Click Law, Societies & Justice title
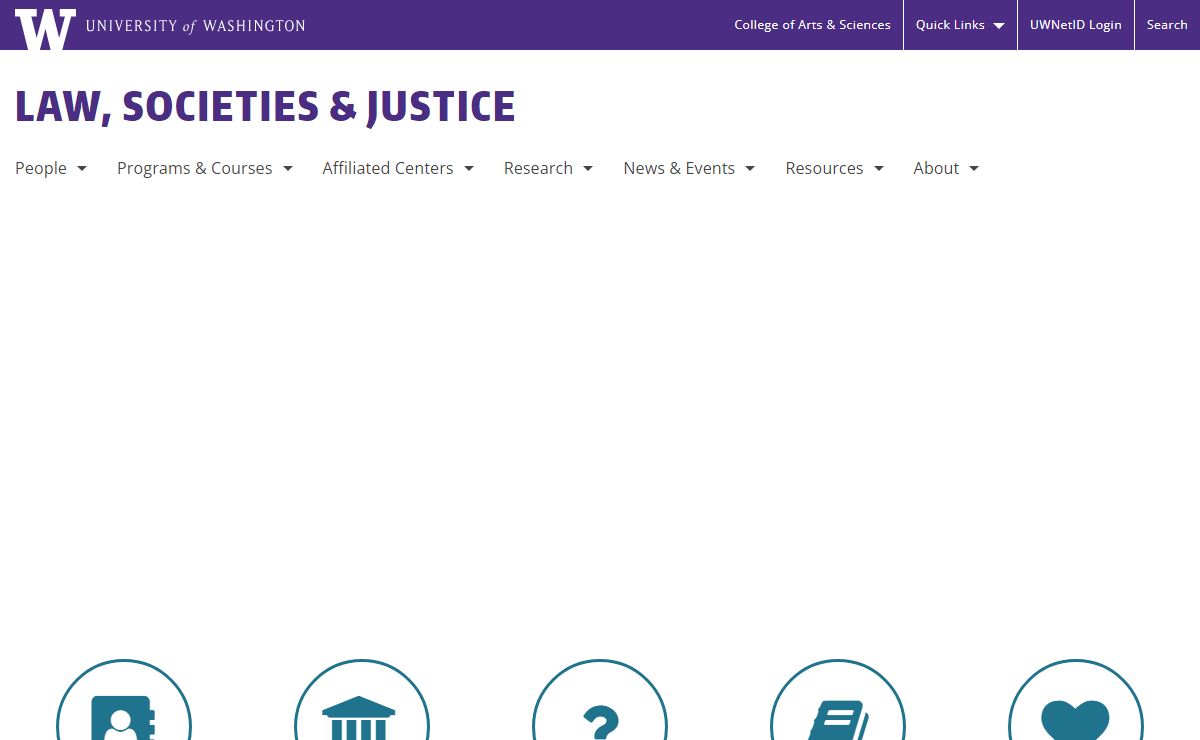 265,107
